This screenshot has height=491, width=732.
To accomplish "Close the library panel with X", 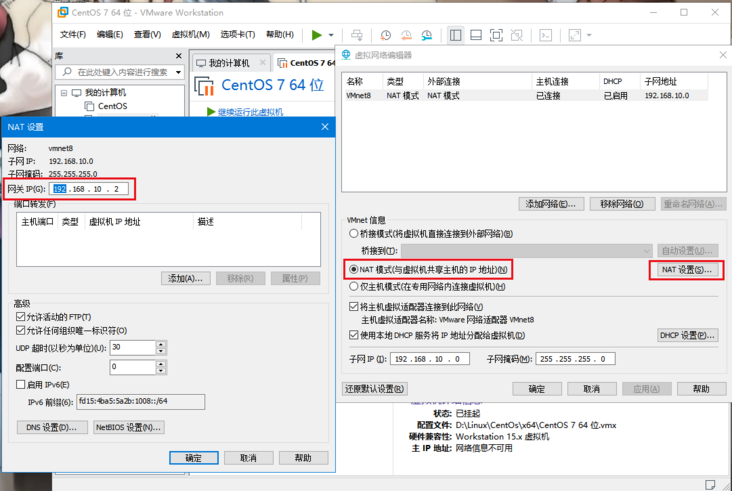I will [178, 56].
